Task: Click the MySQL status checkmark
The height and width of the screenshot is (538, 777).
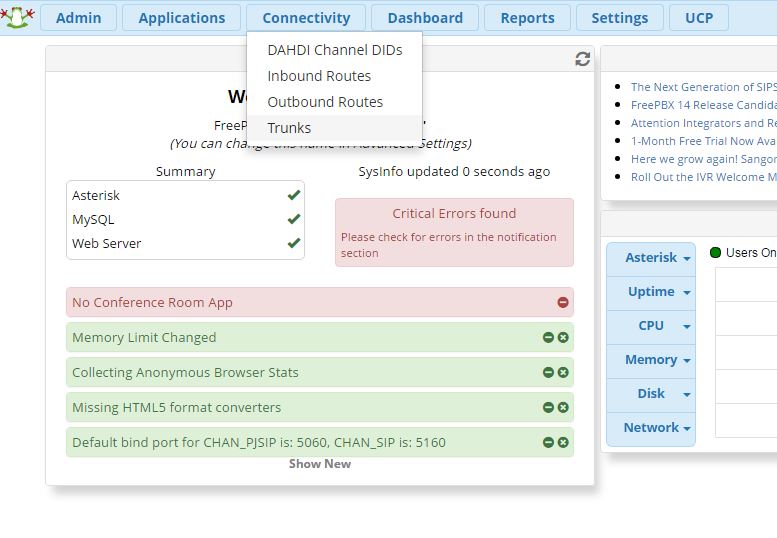Action: [294, 219]
